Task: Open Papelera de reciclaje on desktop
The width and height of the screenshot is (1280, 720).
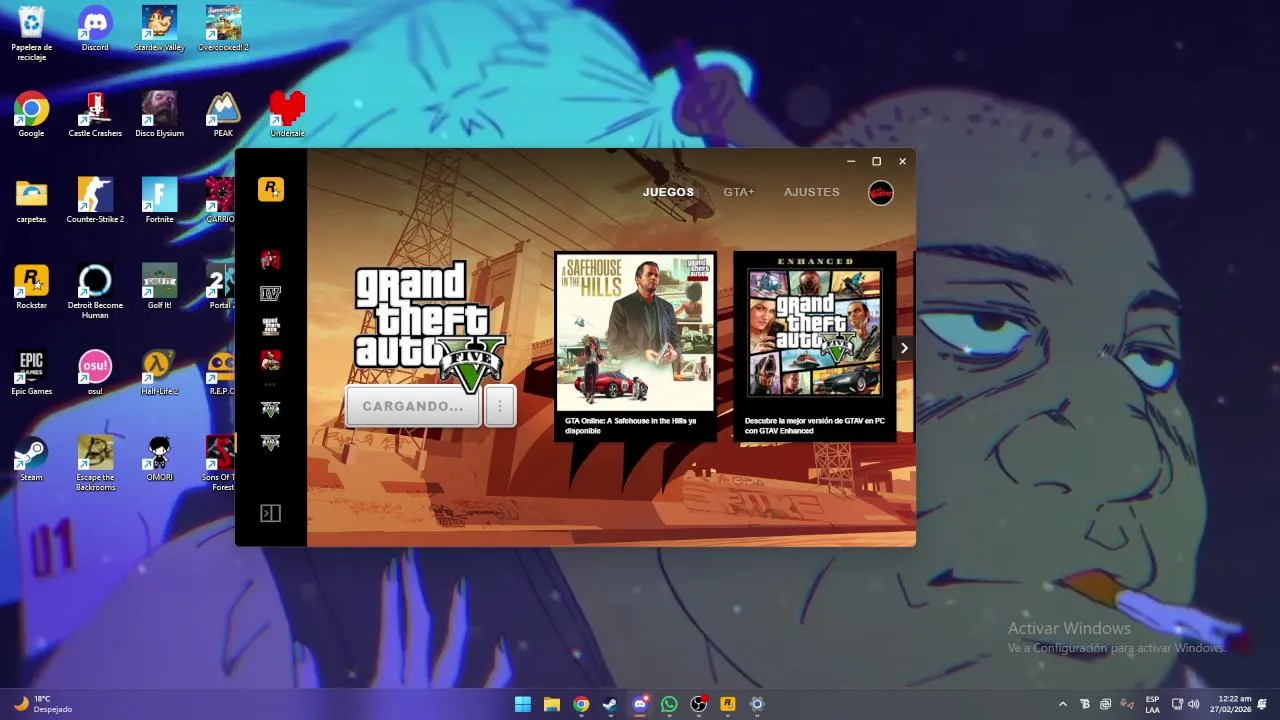Action: point(31,33)
